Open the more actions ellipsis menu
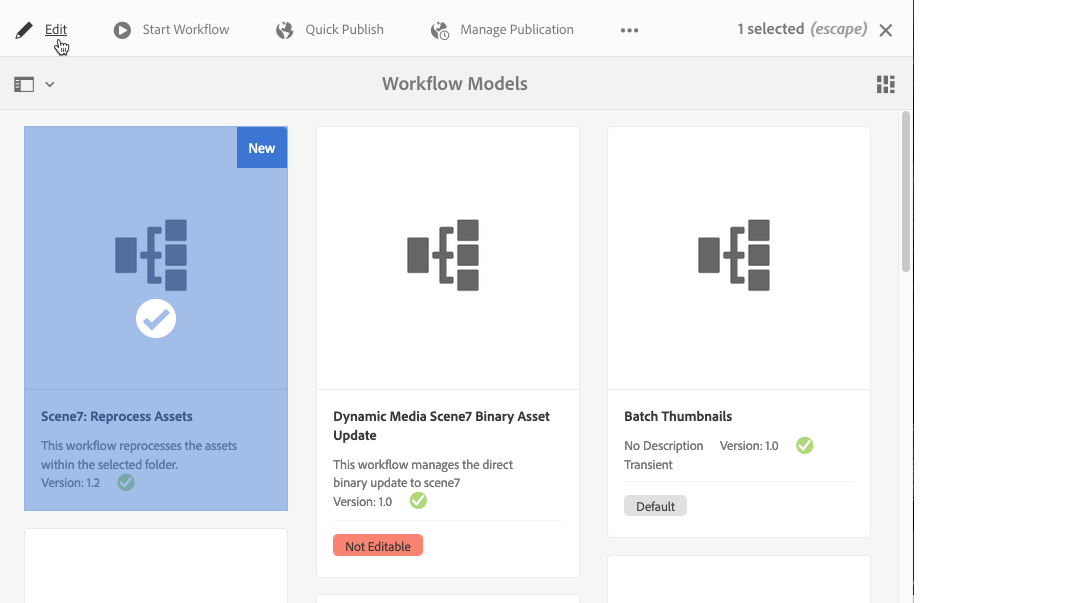This screenshot has width=1072, height=603. [629, 30]
